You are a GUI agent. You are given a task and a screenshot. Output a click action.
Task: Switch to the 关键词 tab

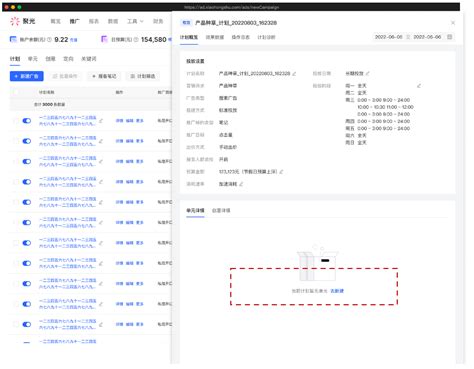point(89,59)
